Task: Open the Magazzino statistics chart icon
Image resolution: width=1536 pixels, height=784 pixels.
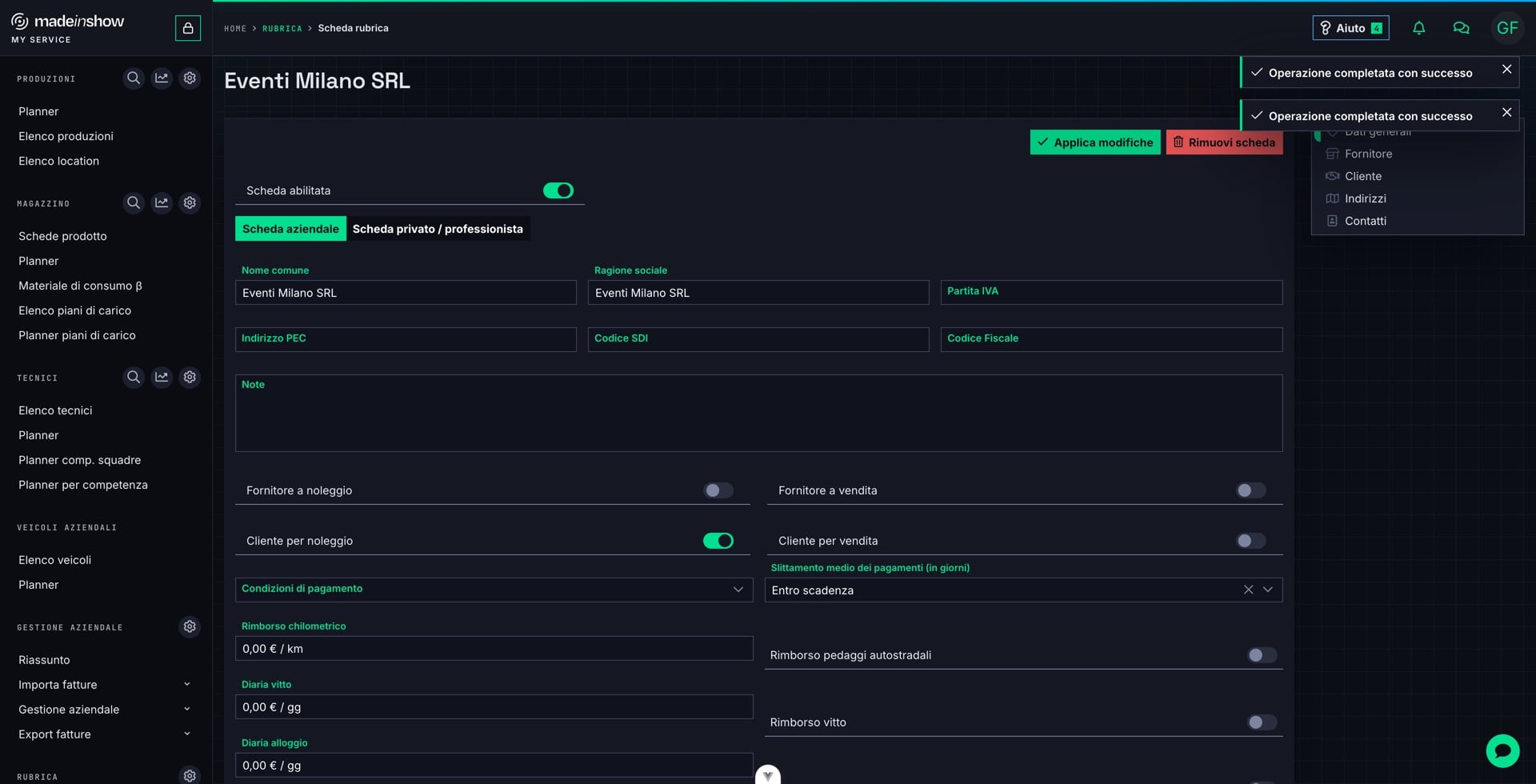Action: pyautogui.click(x=162, y=203)
